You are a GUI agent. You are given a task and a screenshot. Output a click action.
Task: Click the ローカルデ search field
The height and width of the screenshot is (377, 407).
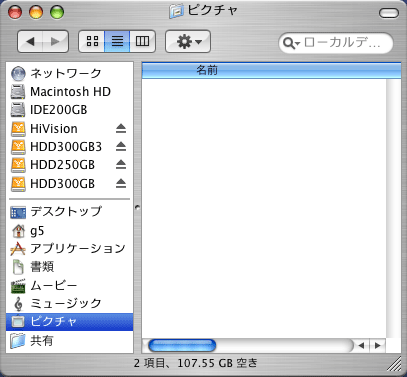click(336, 43)
